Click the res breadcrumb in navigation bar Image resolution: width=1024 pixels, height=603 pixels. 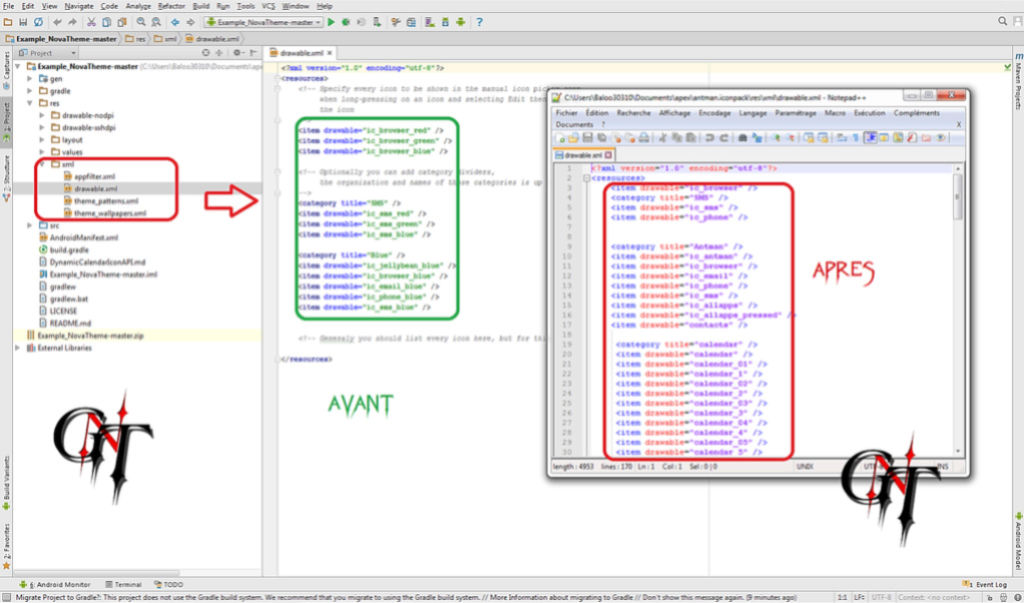click(136, 39)
